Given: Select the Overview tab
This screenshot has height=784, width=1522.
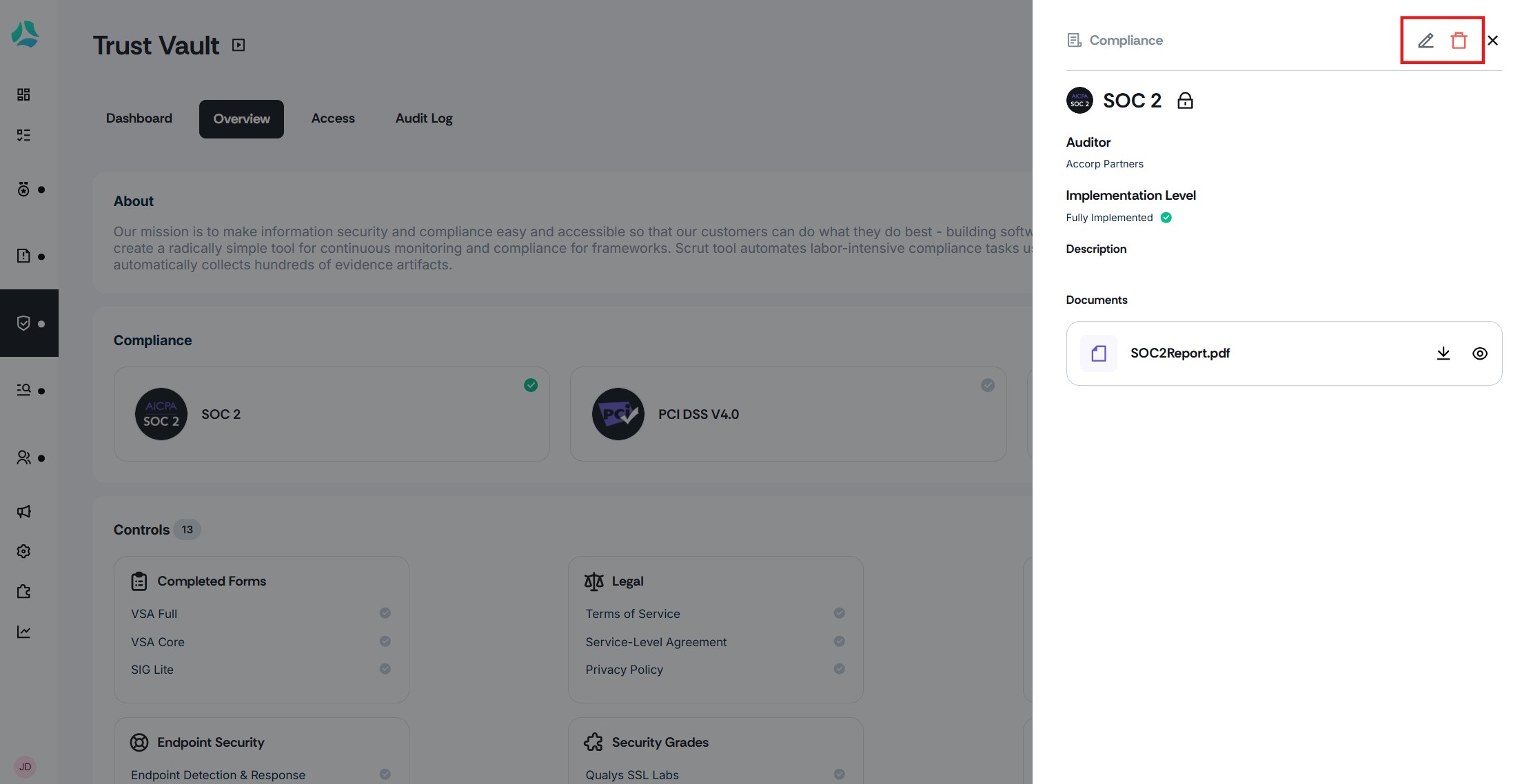Looking at the screenshot, I should pyautogui.click(x=241, y=119).
